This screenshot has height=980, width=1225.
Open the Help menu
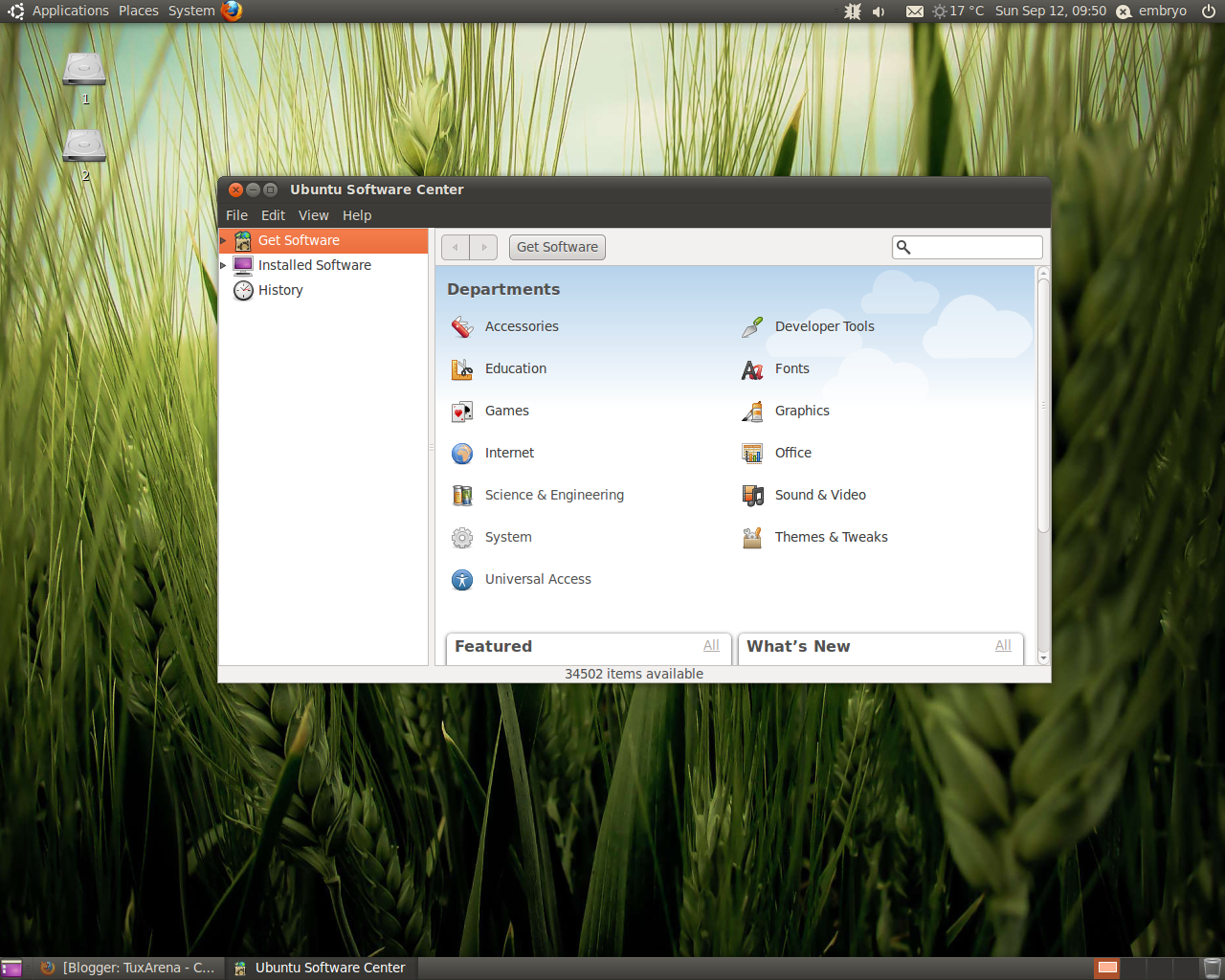(357, 215)
